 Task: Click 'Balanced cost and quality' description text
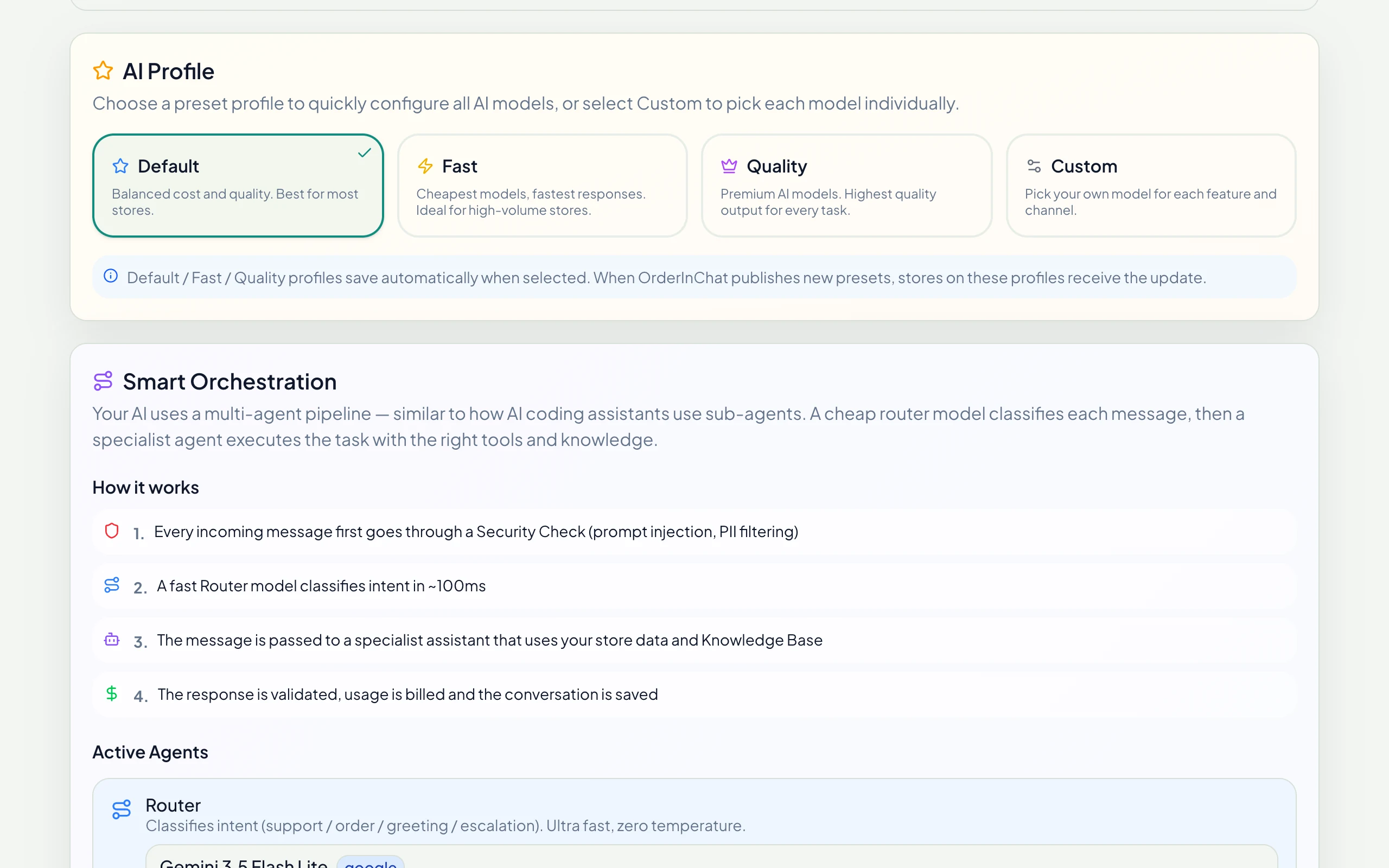pos(235,202)
